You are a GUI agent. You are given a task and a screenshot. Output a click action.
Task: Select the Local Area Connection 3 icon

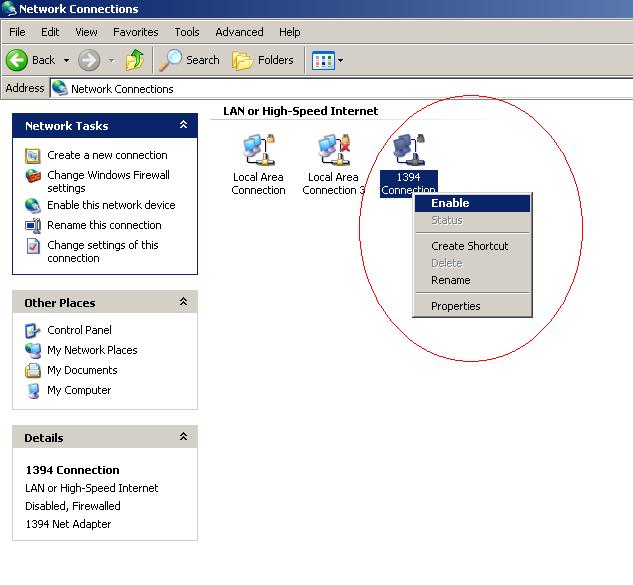point(330,151)
